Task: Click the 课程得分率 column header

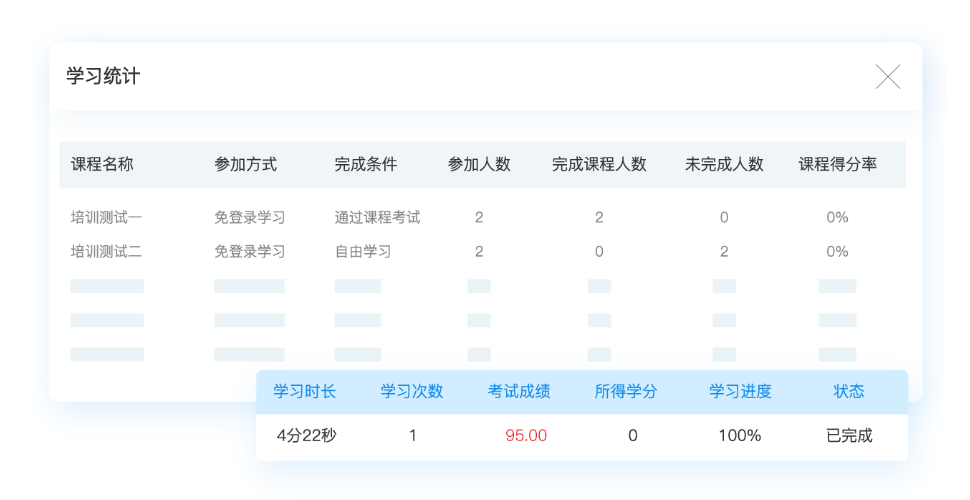Action: pyautogui.click(x=837, y=165)
